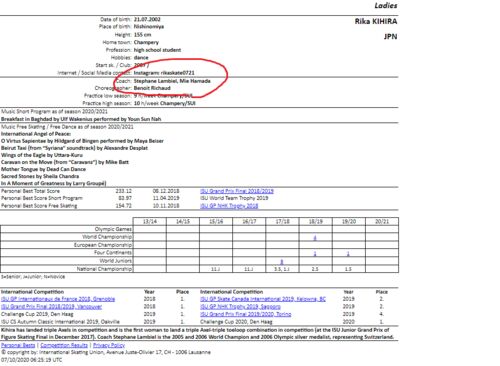This screenshot has height=366, width=500.
Task: Select the hobbies value dance
Action: [x=141, y=58]
